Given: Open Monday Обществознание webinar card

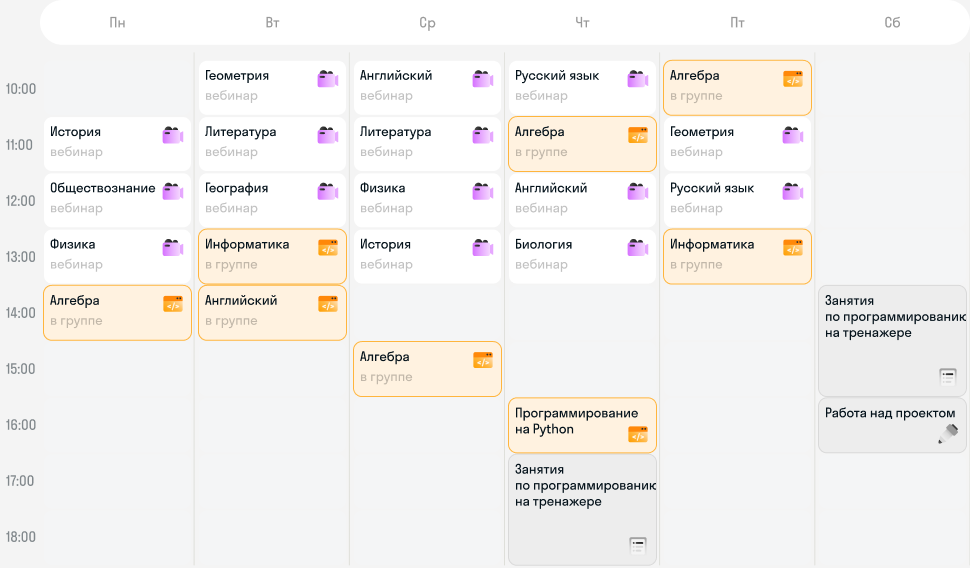Looking at the screenshot, I should coord(118,200).
